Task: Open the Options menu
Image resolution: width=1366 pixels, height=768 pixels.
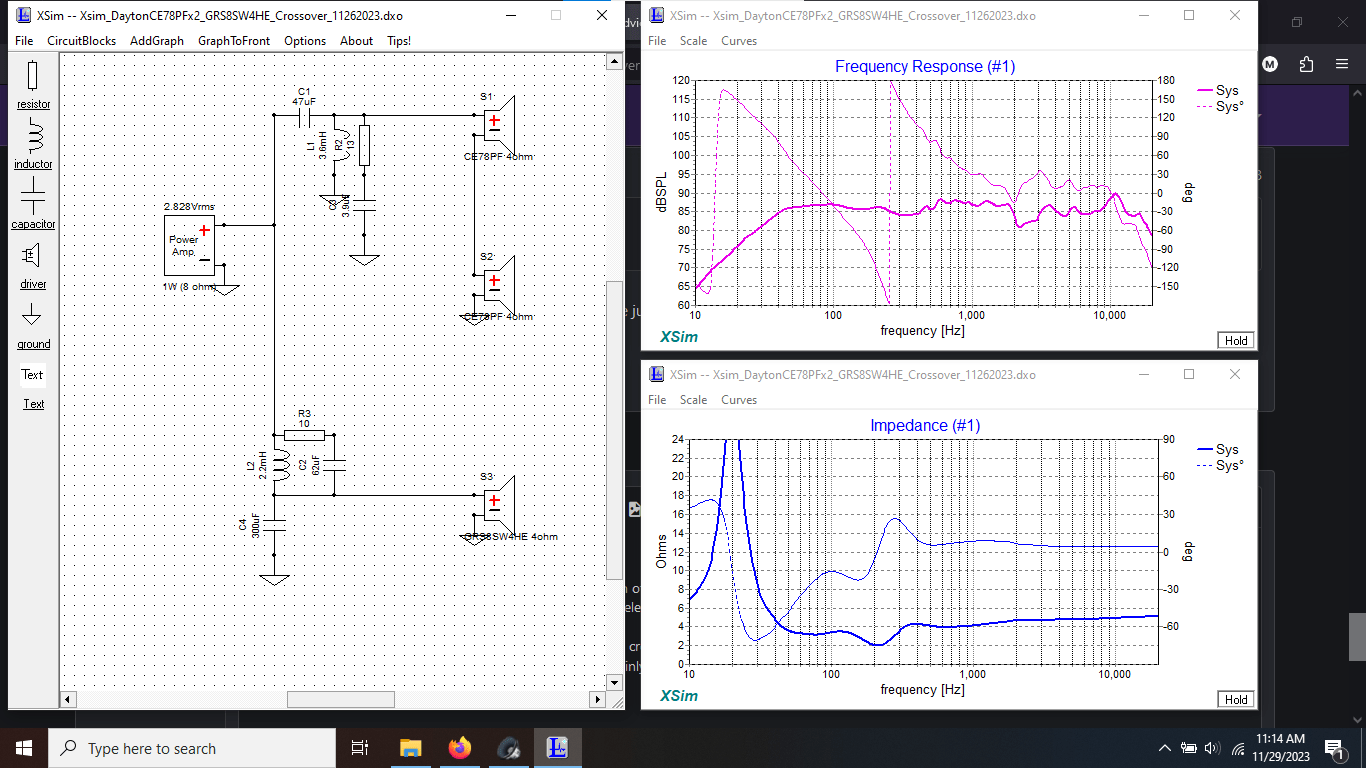Action: point(305,41)
